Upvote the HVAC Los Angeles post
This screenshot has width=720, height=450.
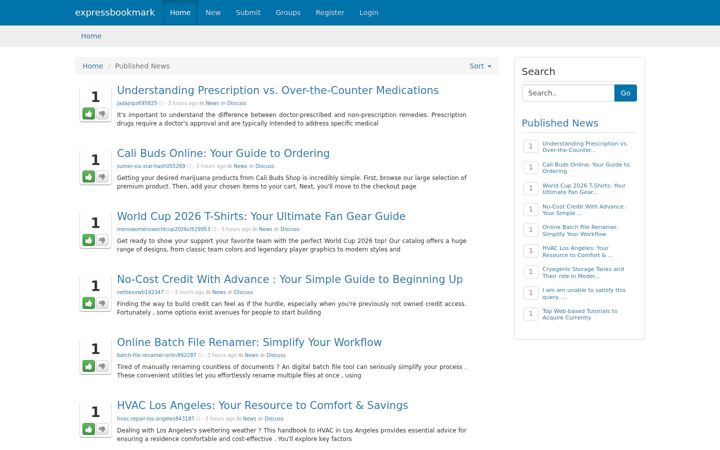click(x=89, y=429)
